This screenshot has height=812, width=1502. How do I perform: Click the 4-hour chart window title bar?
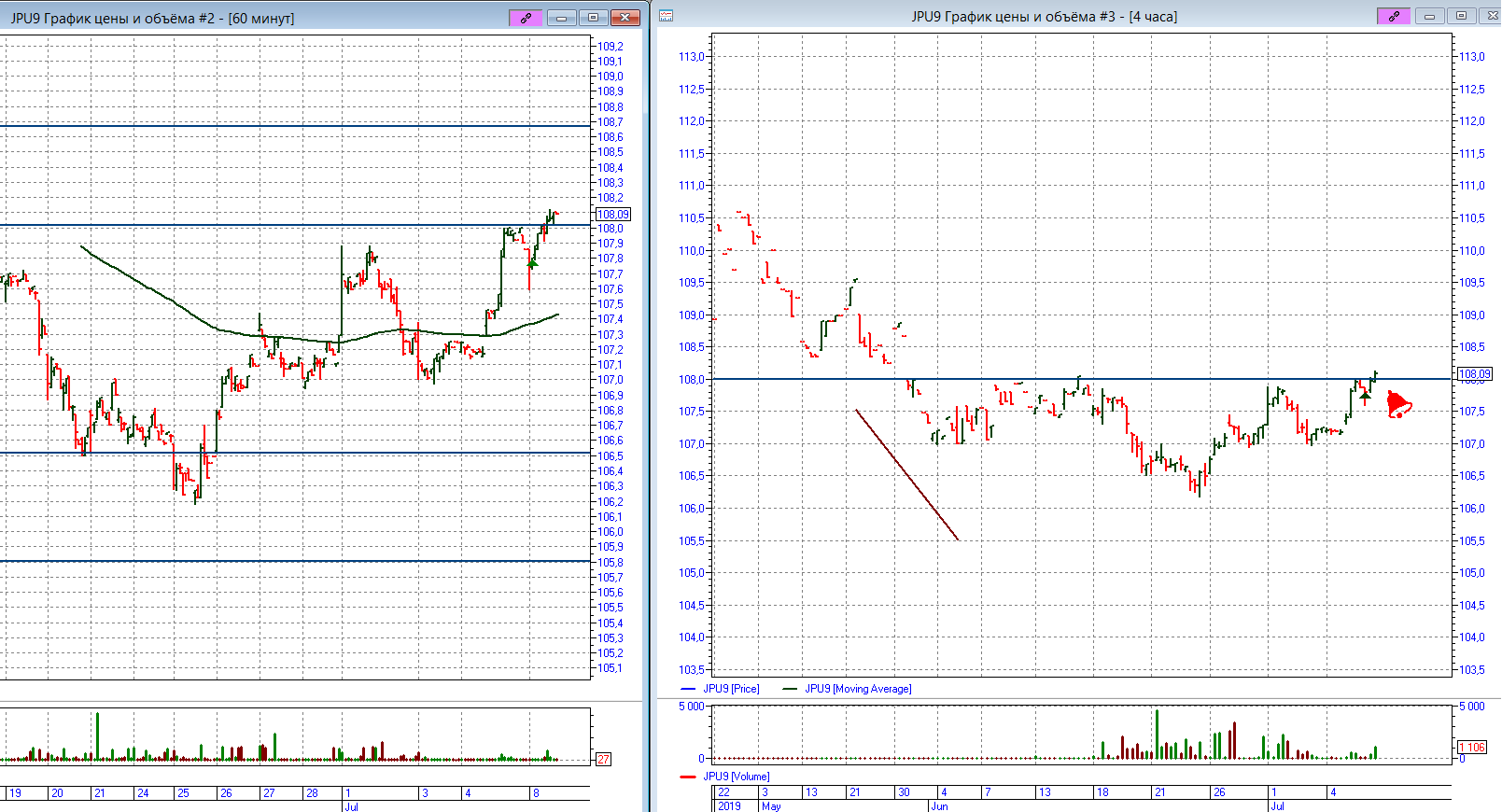1044,17
